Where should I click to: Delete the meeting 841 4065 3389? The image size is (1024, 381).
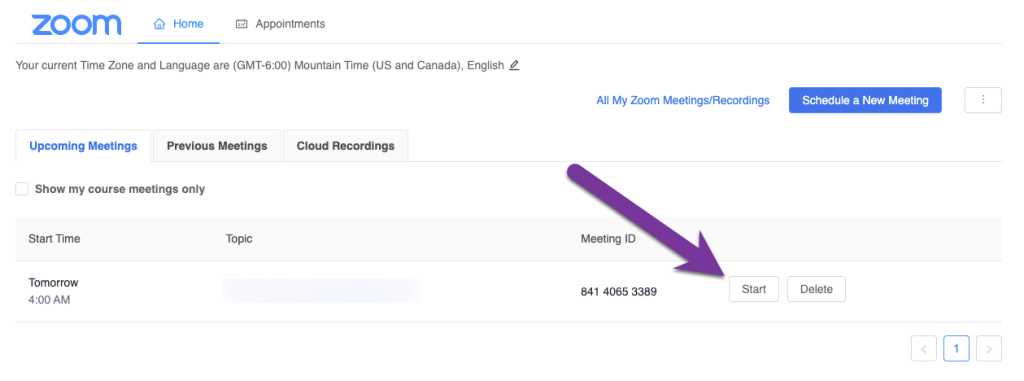coord(816,289)
